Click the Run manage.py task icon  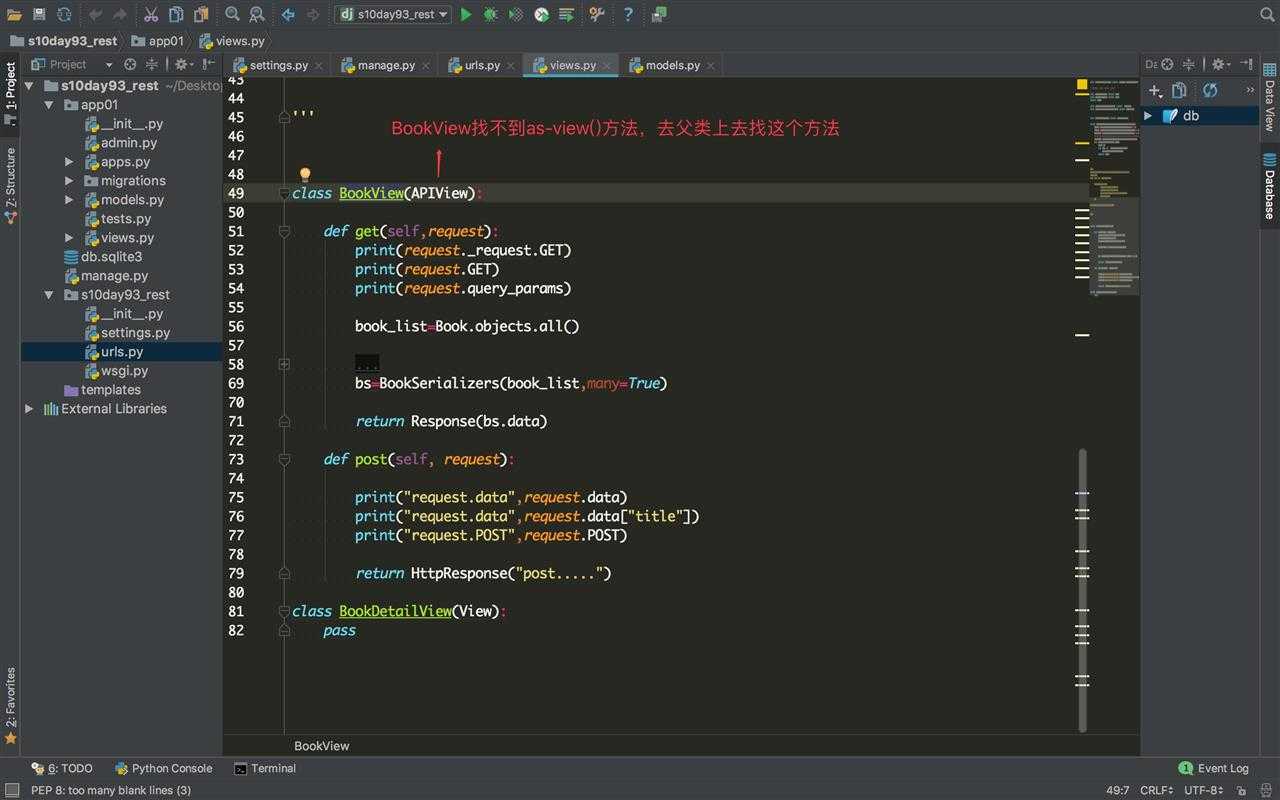[x=541, y=14]
